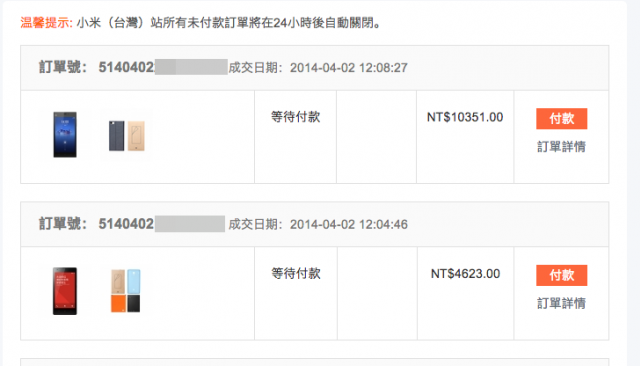Click 等待付款 status of the NT$10351.00 order
This screenshot has width=640, height=366.
[296, 117]
